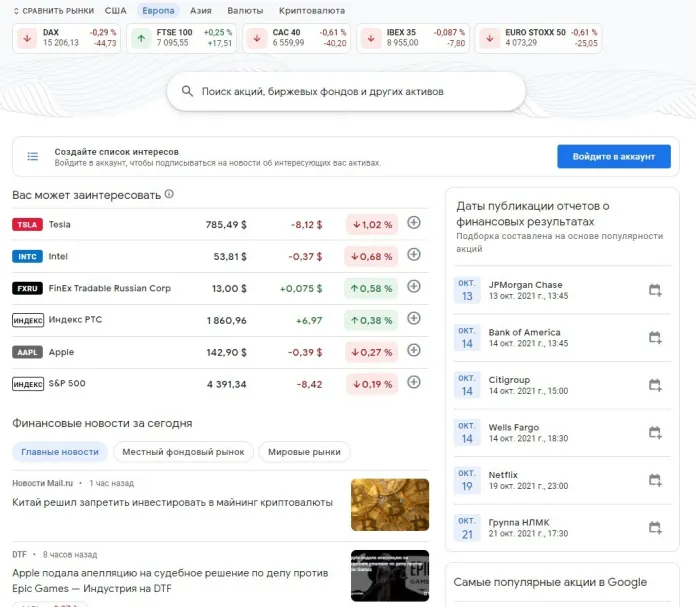Screen dimensions: 696x607
Task: Click the search magnifier icon
Action: tap(187, 91)
